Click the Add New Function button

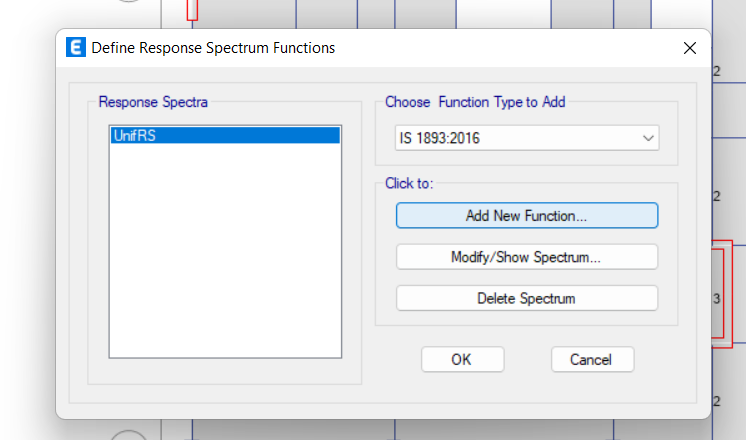[527, 216]
